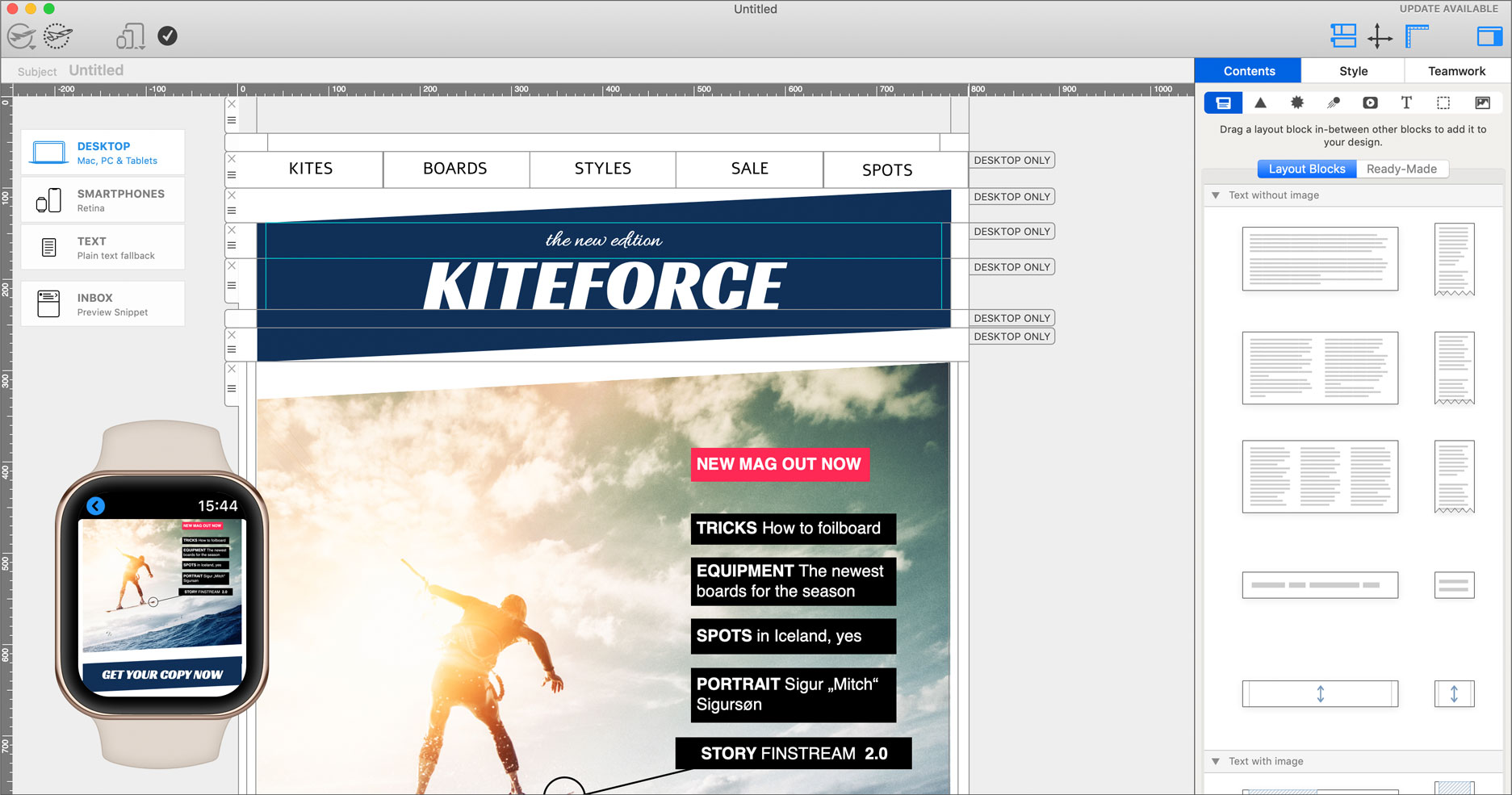Click the back arrow on the watch preview
Image resolution: width=1512 pixels, height=795 pixels.
point(95,506)
